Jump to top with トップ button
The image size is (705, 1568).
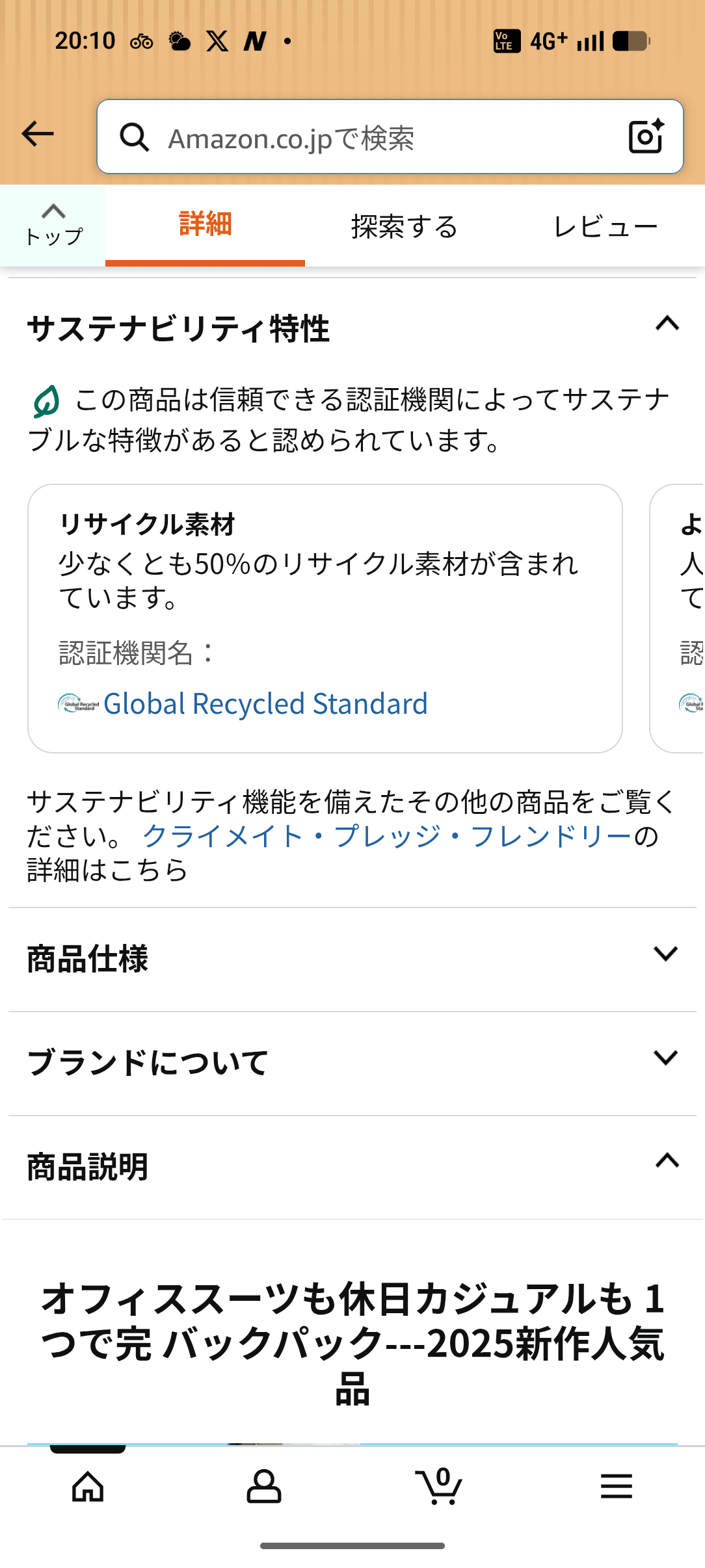point(53,226)
